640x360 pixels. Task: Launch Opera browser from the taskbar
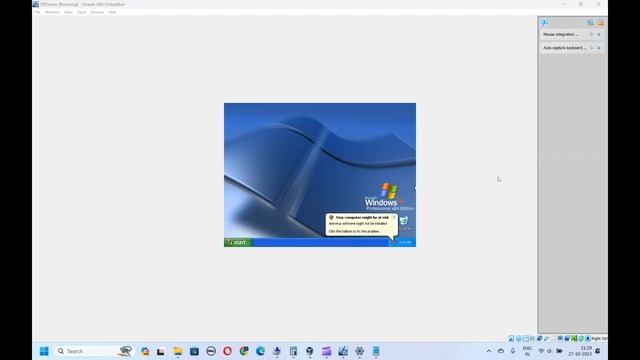[x=227, y=351]
